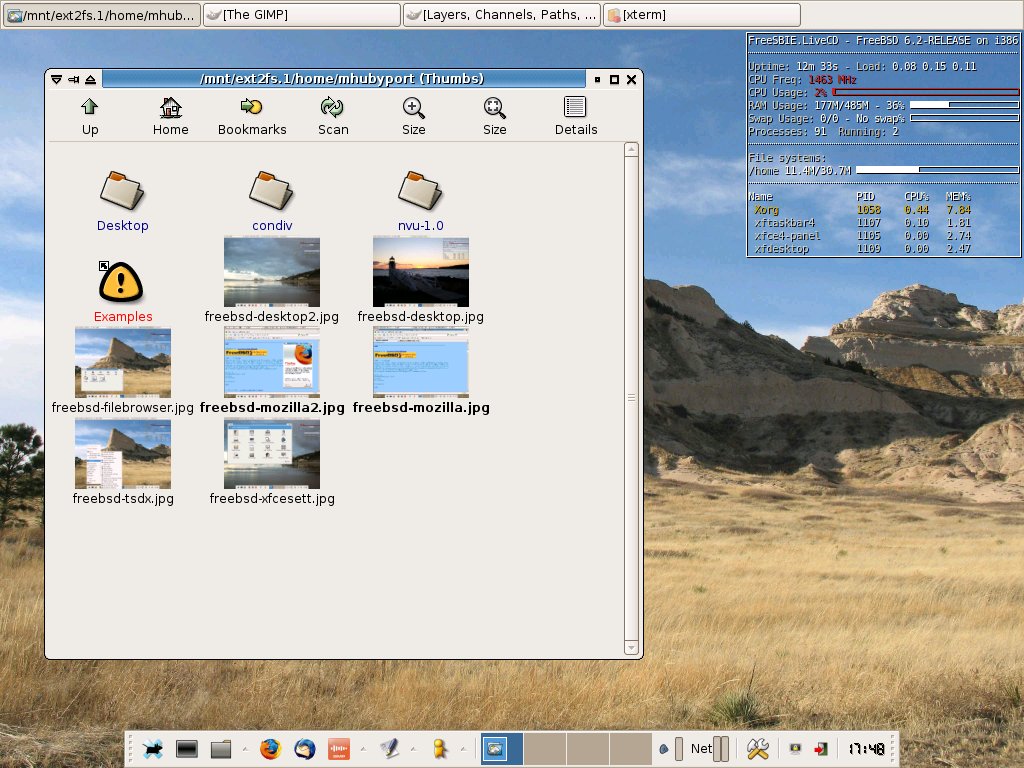
Task: Launch Thunderbird from the bottom panel
Action: pyautogui.click(x=304, y=749)
